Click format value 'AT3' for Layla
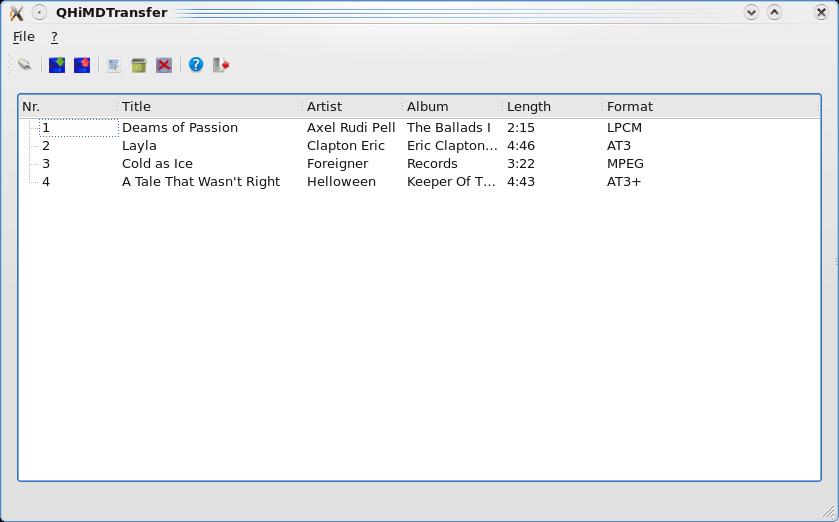Viewport: 839px width, 522px height. pos(619,146)
